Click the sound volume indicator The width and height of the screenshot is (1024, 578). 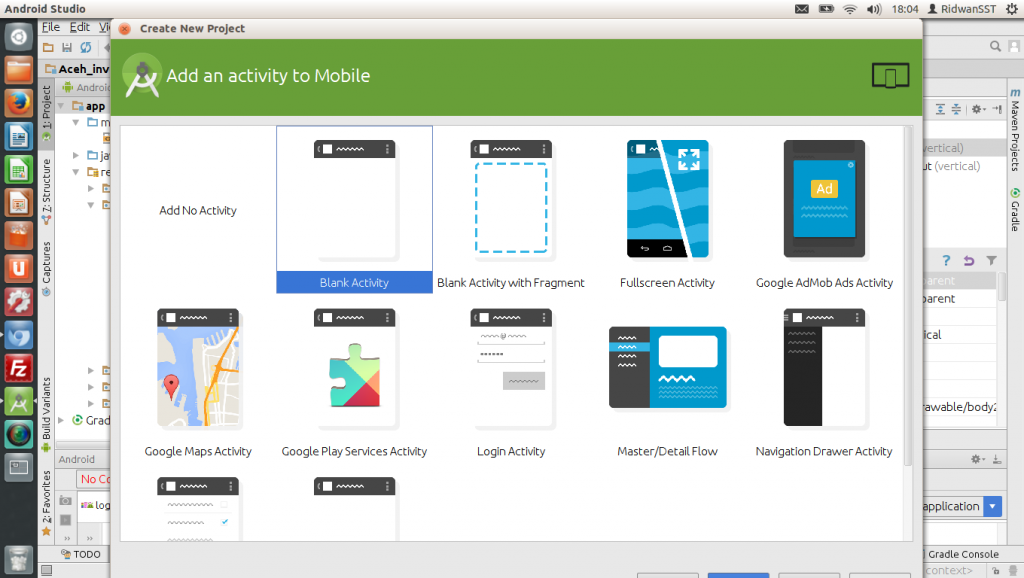pos(874,9)
